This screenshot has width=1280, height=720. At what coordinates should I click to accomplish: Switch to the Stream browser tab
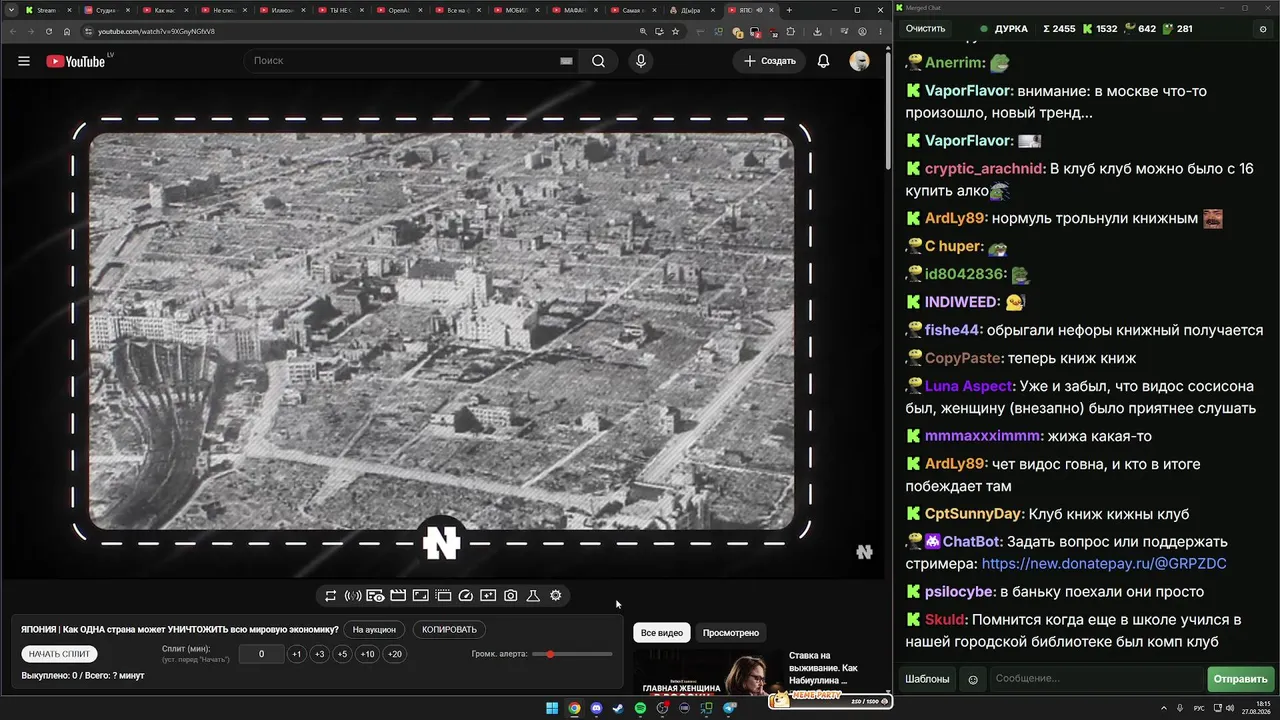(47, 10)
